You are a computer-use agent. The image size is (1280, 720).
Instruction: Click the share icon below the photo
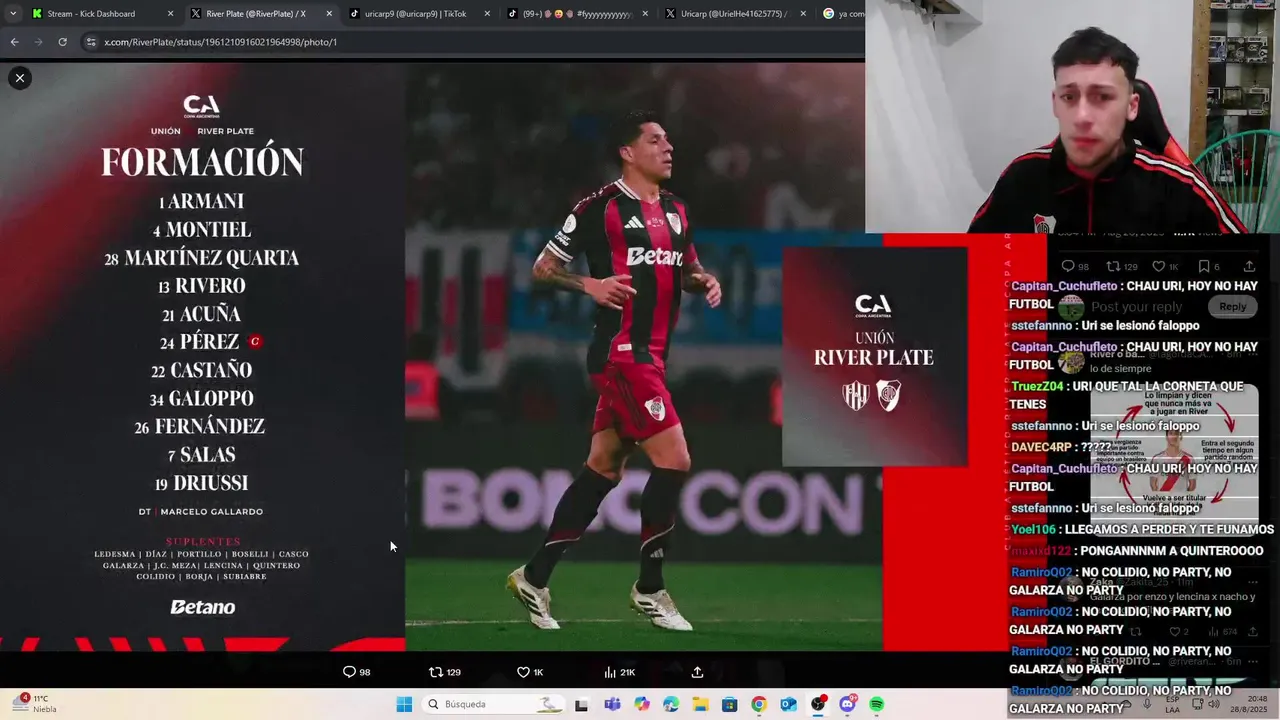[698, 672]
